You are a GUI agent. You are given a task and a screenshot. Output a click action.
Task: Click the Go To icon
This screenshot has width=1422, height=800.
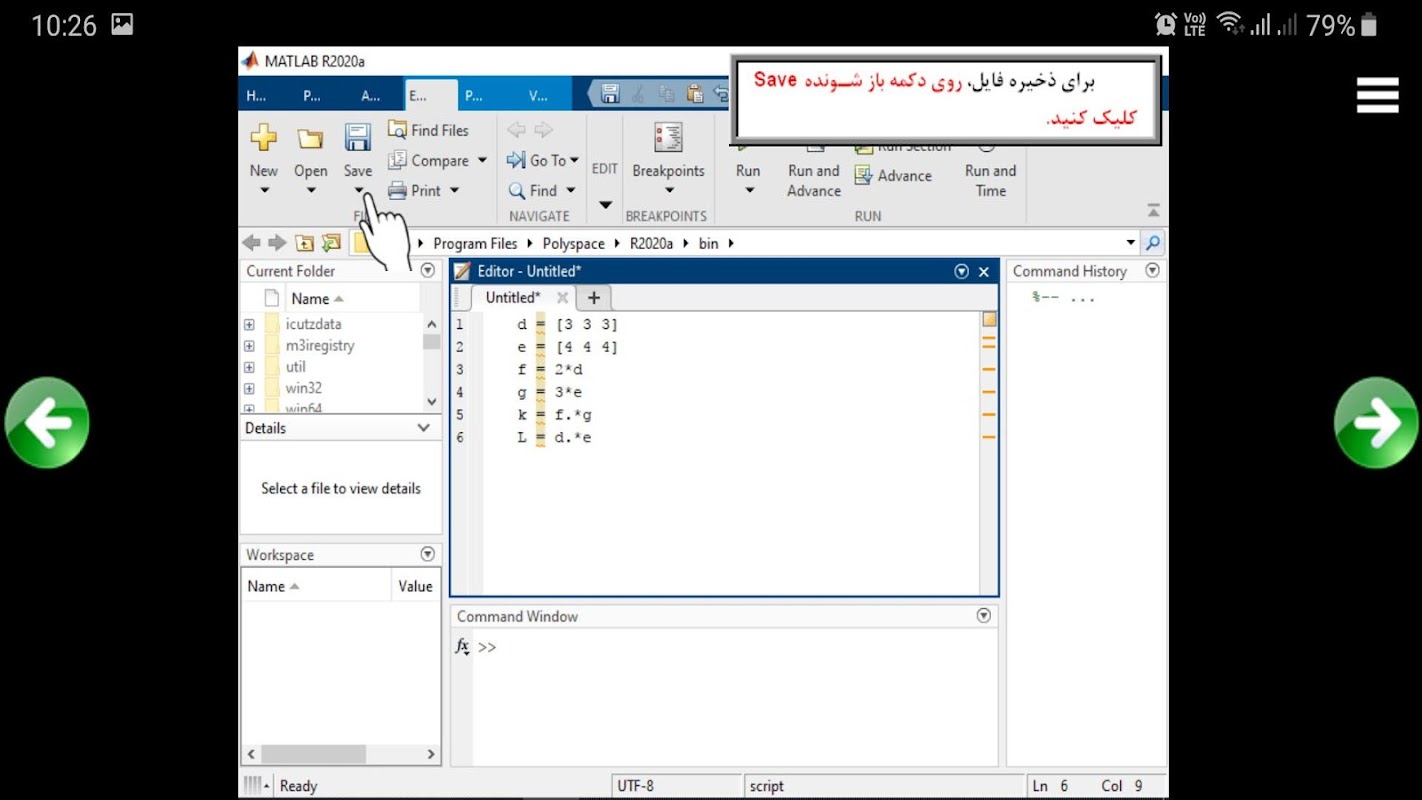click(516, 160)
